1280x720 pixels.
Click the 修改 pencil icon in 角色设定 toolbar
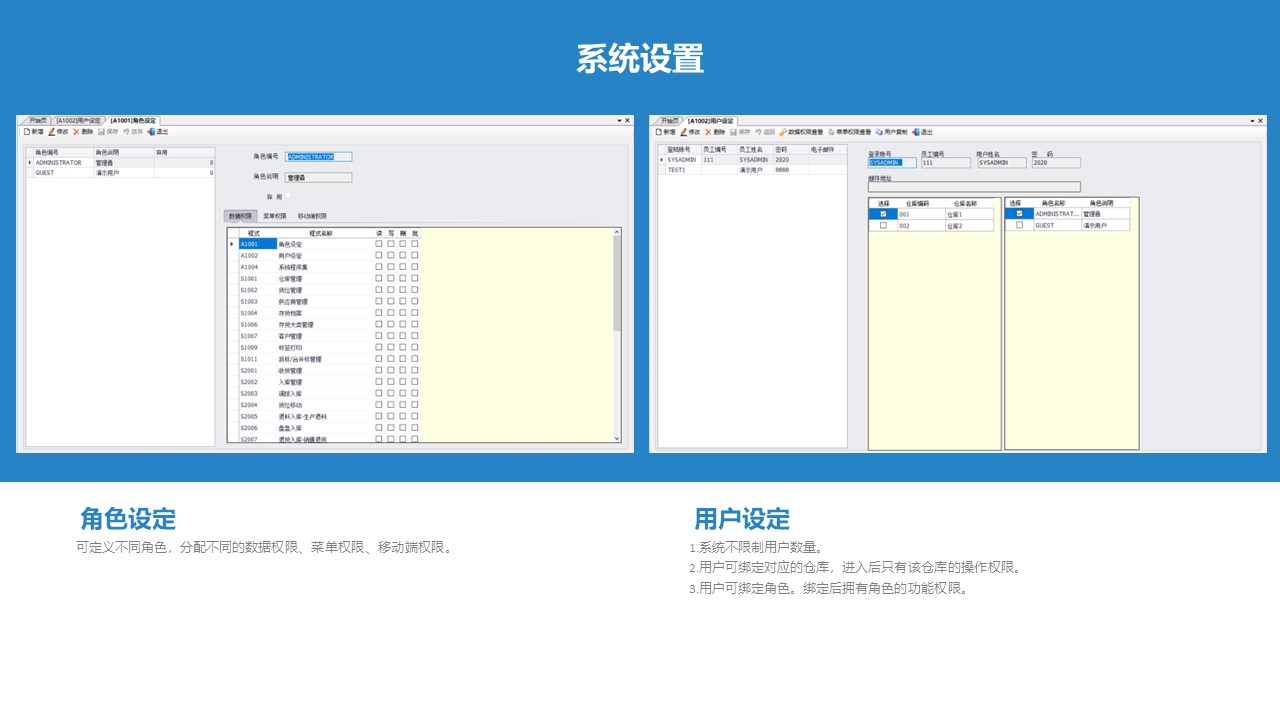[x=51, y=131]
